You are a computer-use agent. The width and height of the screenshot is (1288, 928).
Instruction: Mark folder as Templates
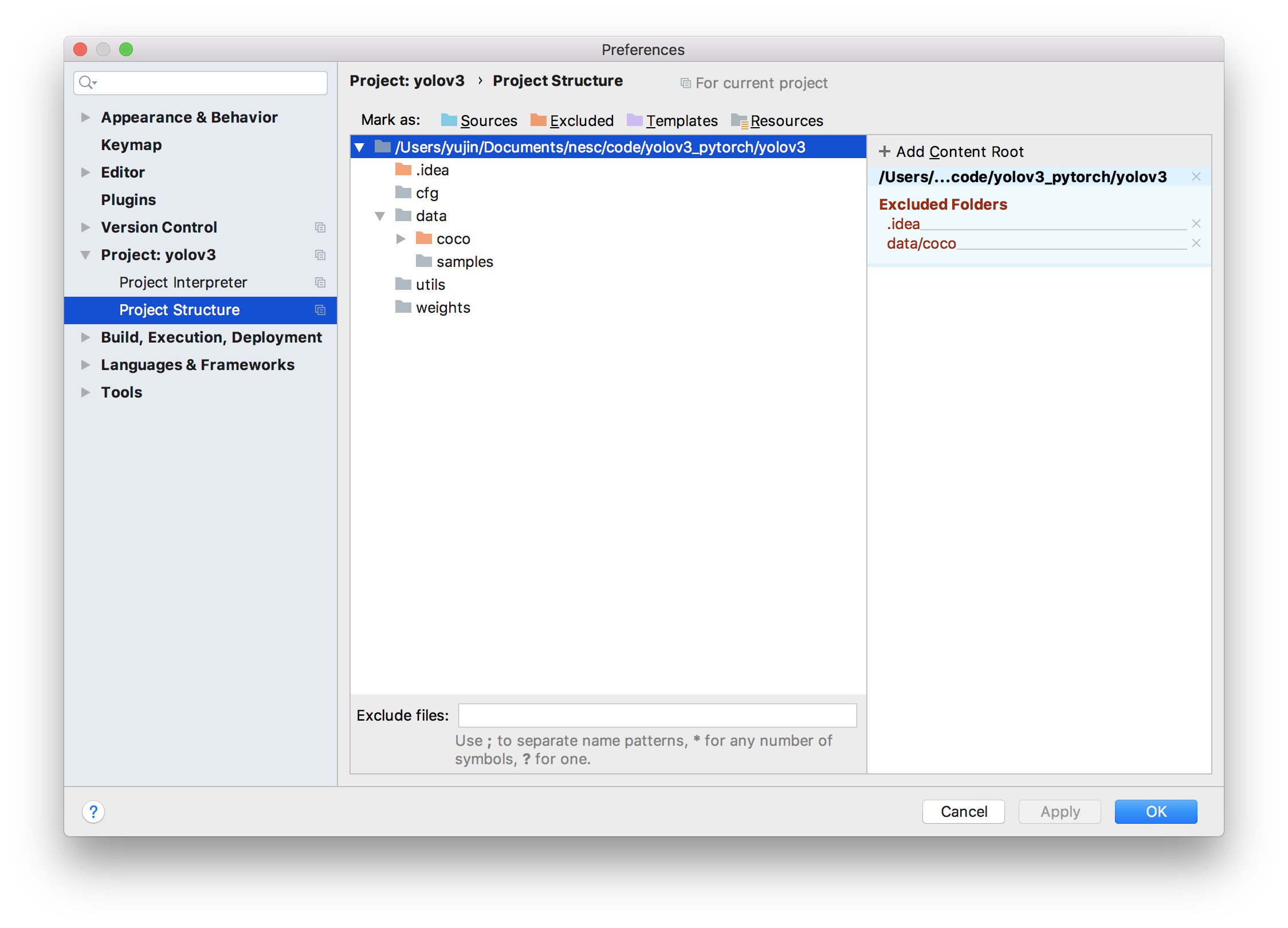(x=672, y=121)
